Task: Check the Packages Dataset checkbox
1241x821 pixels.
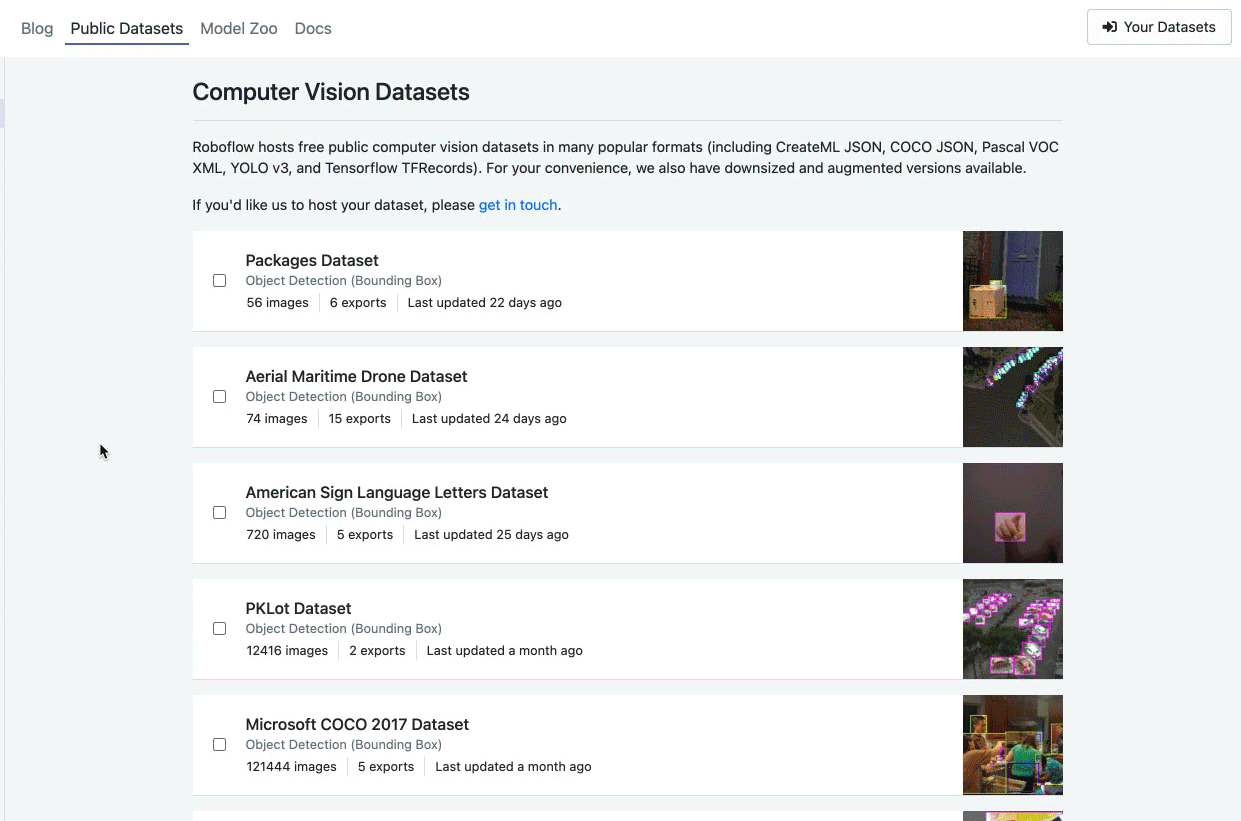Action: tap(219, 281)
